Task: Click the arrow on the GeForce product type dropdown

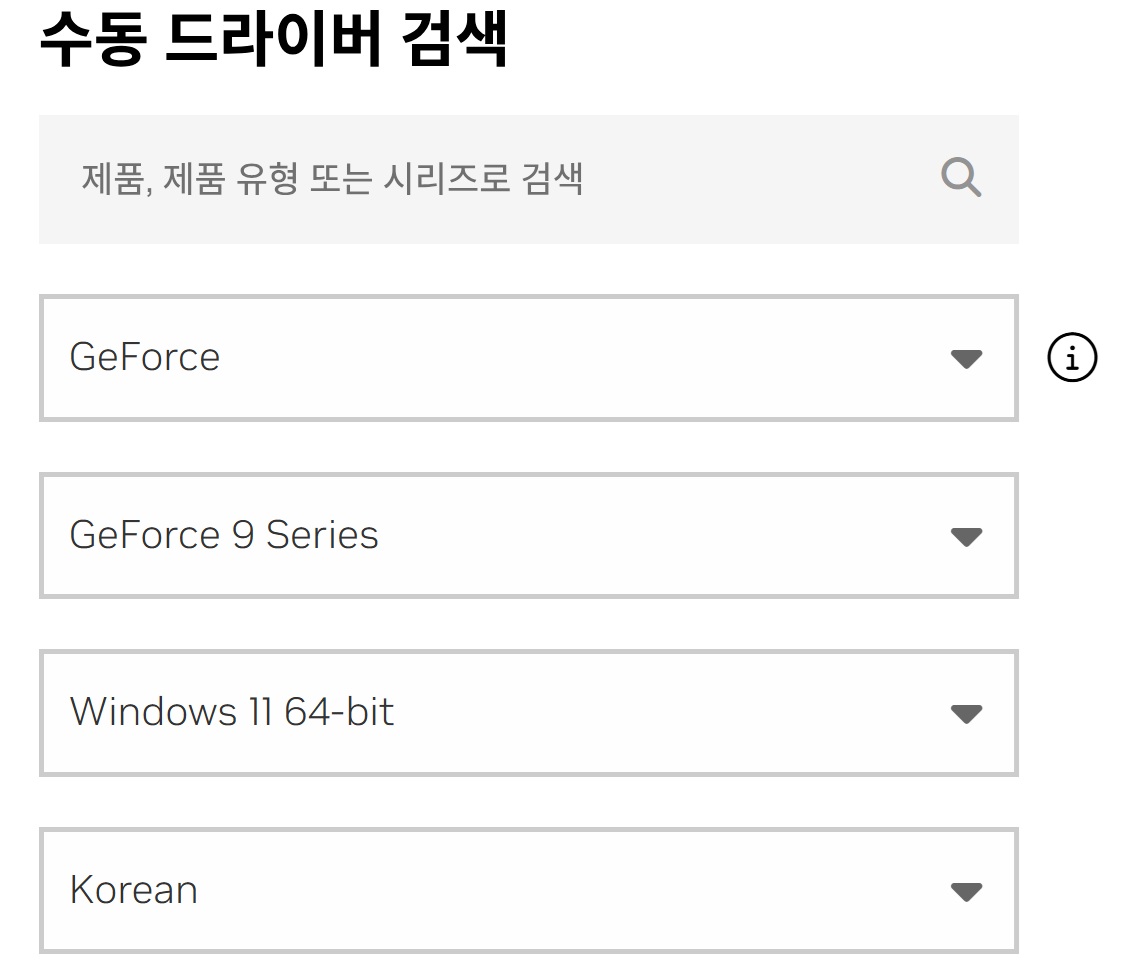Action: click(965, 359)
